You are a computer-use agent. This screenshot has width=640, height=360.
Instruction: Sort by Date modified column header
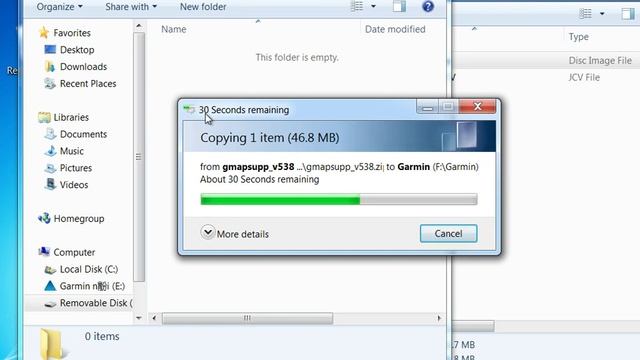tap(395, 29)
